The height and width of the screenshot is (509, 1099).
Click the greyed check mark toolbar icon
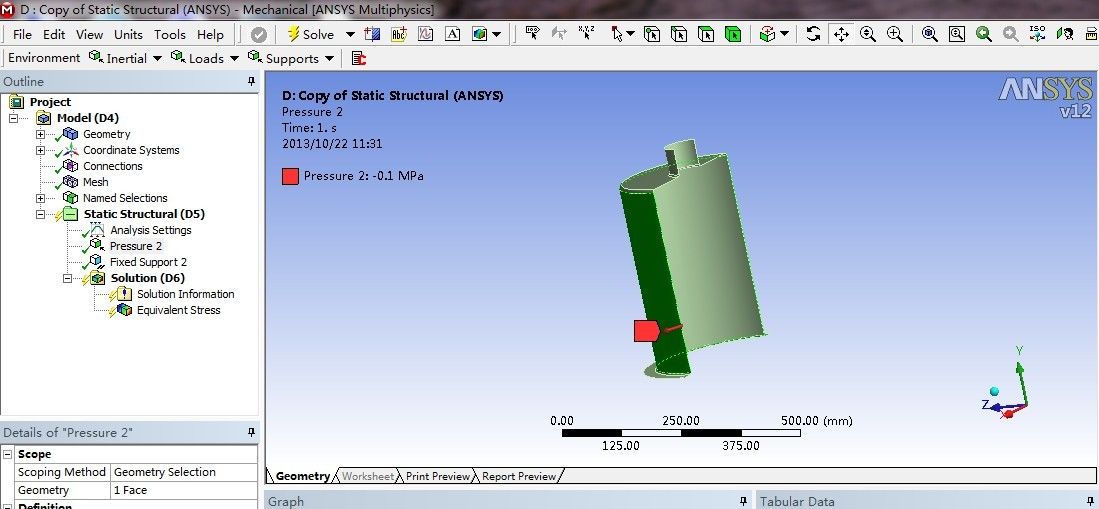[x=259, y=34]
